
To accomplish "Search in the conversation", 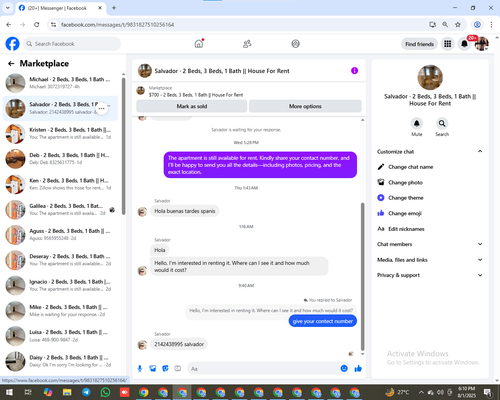I will (x=442, y=123).
